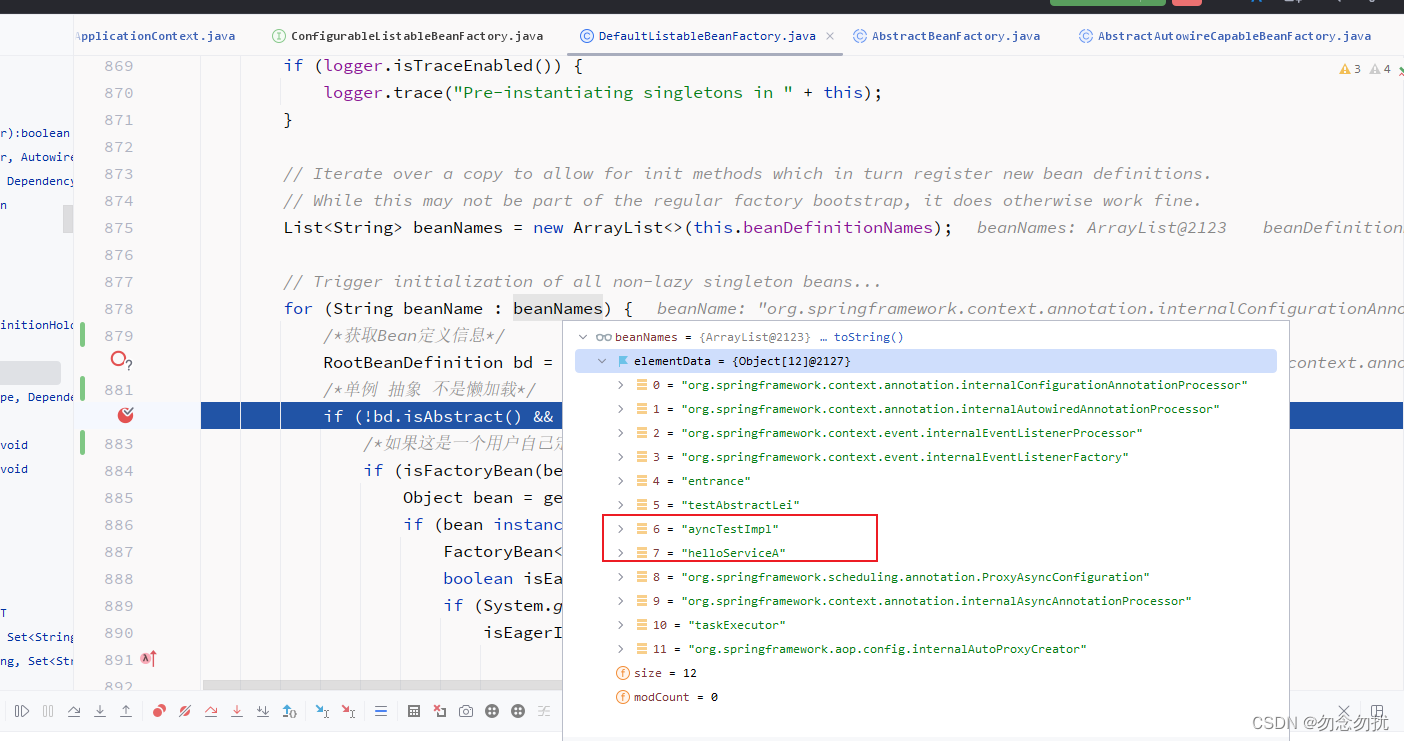Click the Mute Breakpoints icon
The image size is (1404, 741).
click(x=185, y=711)
